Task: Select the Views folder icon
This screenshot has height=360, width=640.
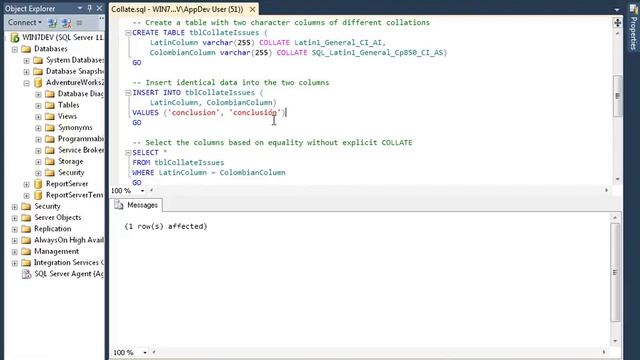Action: click(50, 117)
